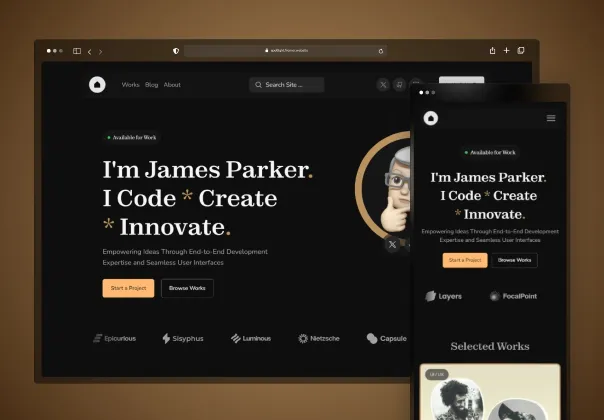Click the browser share icon
The width and height of the screenshot is (604, 420).
pyautogui.click(x=492, y=50)
